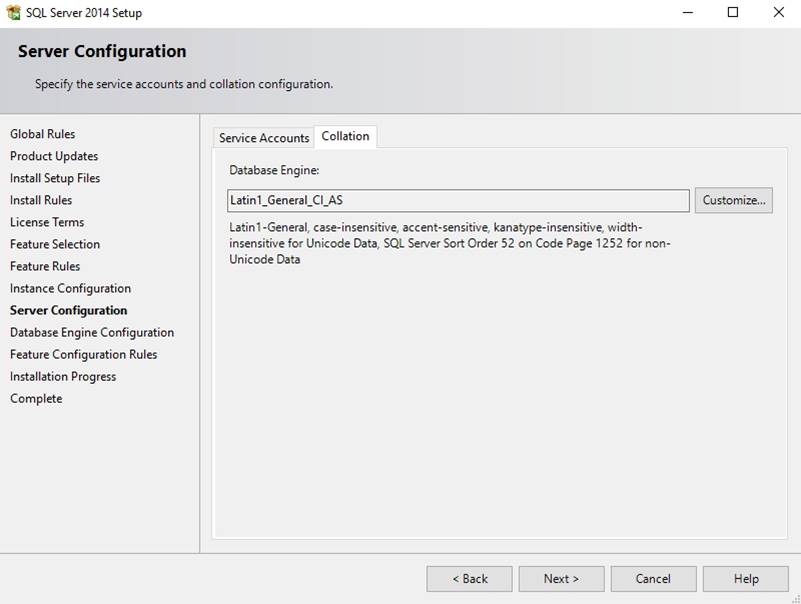801x604 pixels.
Task: Select the Collation tab
Action: 345,136
